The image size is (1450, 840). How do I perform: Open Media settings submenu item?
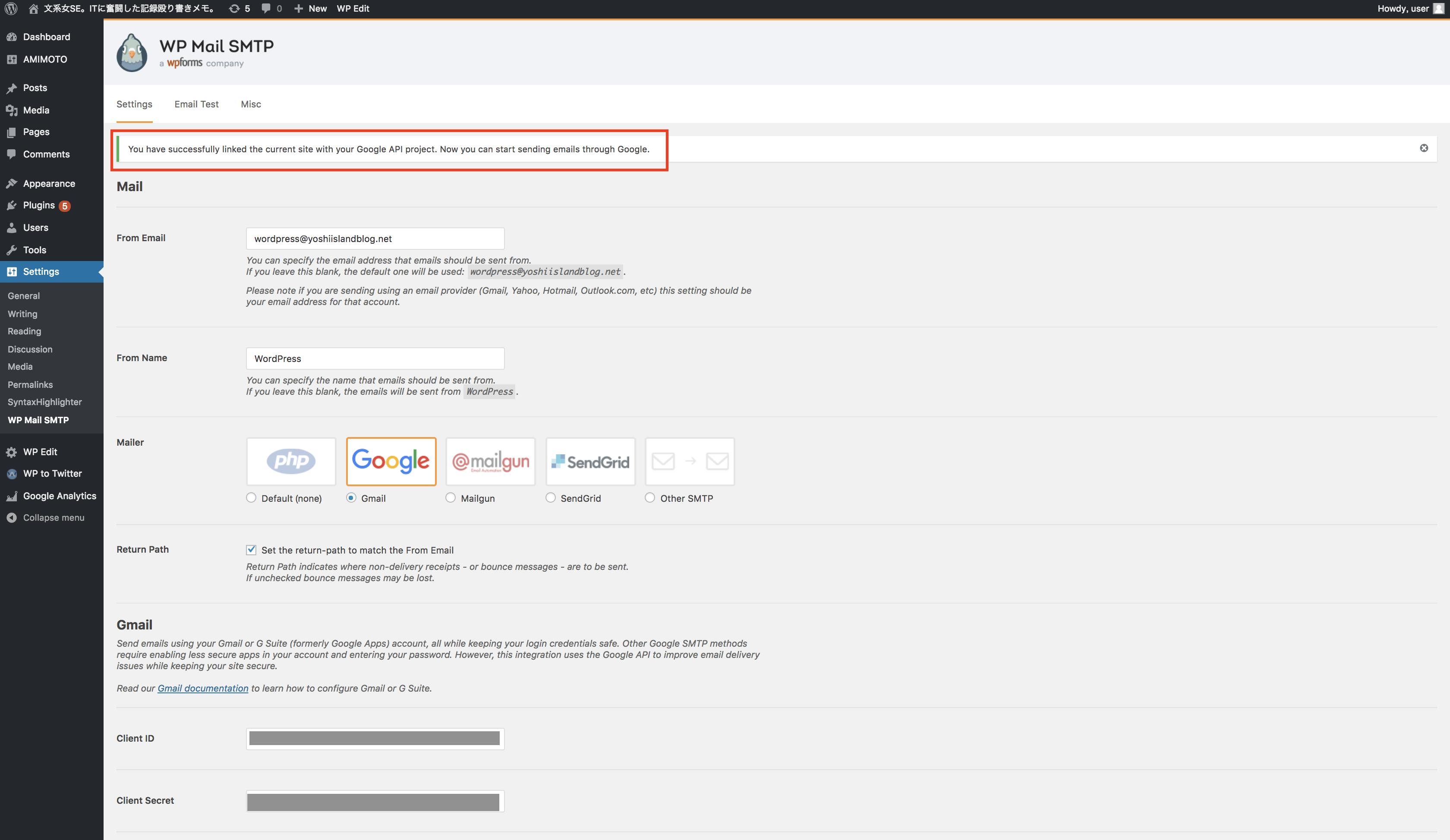tap(20, 366)
